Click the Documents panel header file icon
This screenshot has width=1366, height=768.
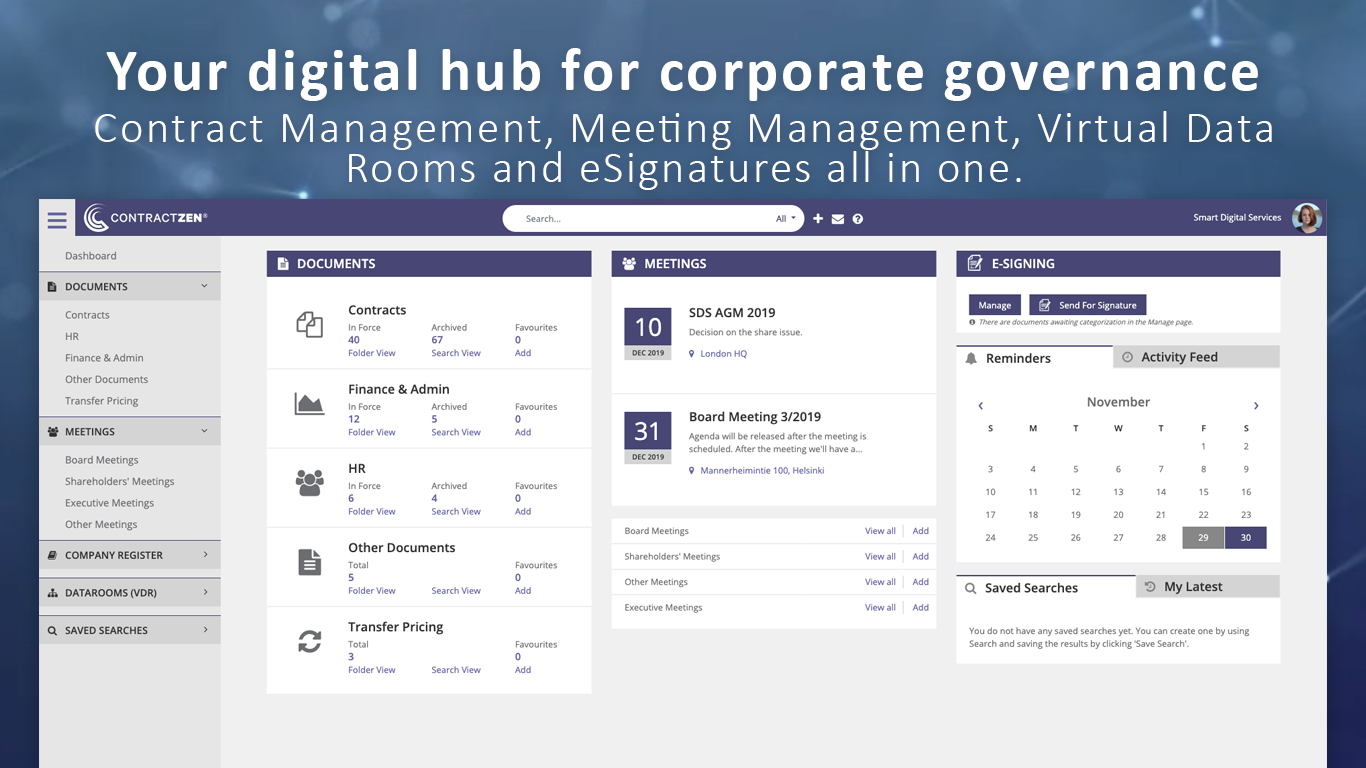pos(283,264)
